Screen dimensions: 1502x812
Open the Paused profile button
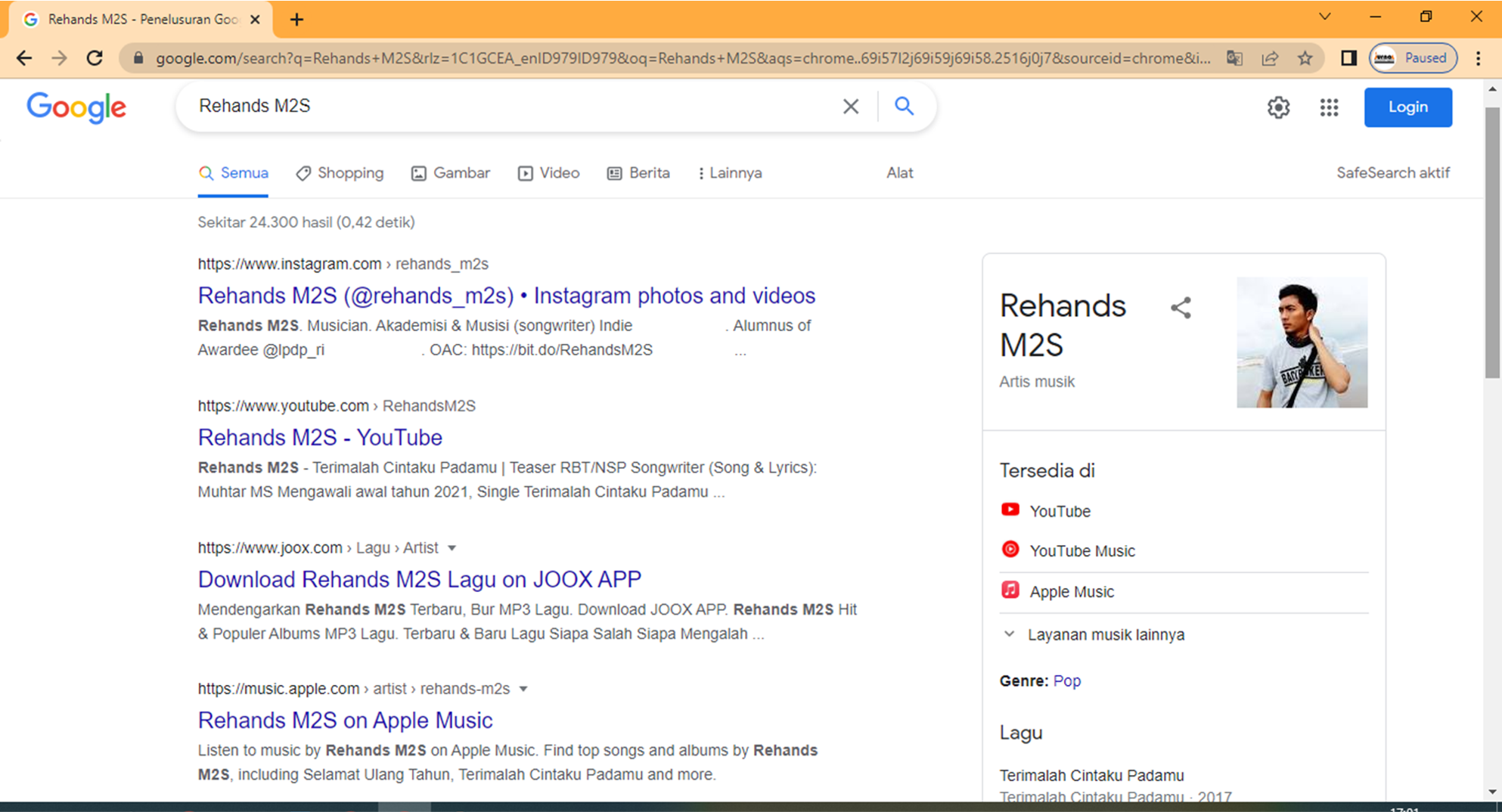point(1413,58)
